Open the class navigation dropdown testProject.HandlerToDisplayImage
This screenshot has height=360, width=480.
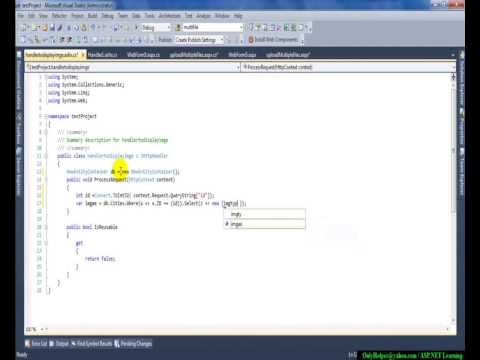click(133, 67)
